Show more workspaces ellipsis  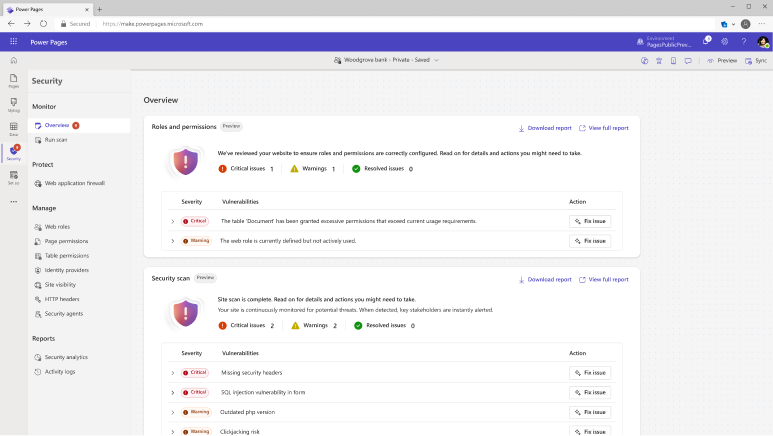(14, 201)
